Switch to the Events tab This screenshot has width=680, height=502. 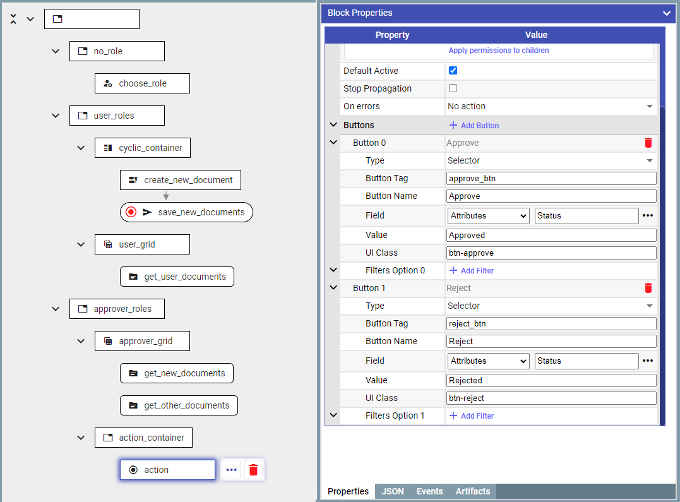(x=429, y=491)
